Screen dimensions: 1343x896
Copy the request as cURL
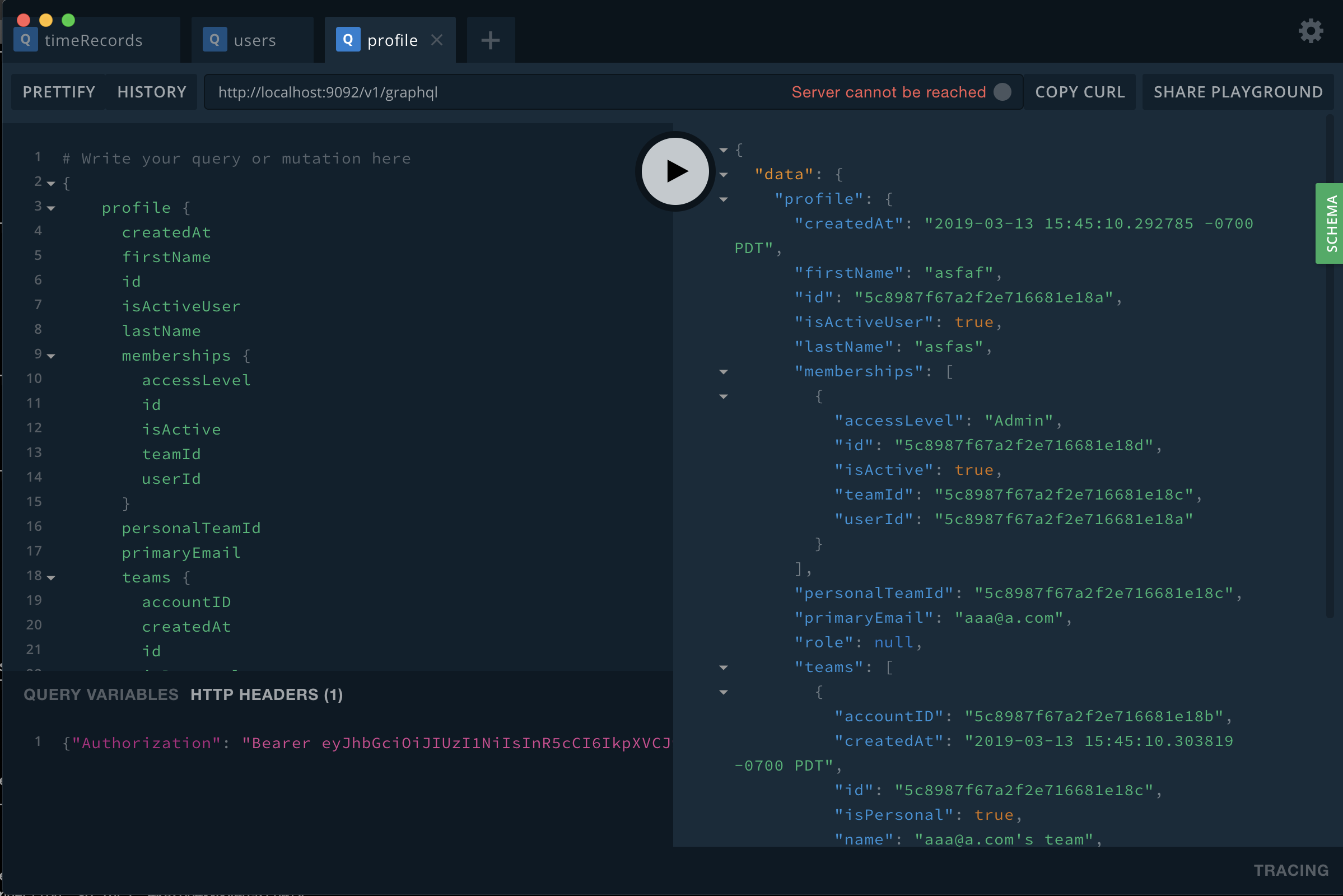1080,91
